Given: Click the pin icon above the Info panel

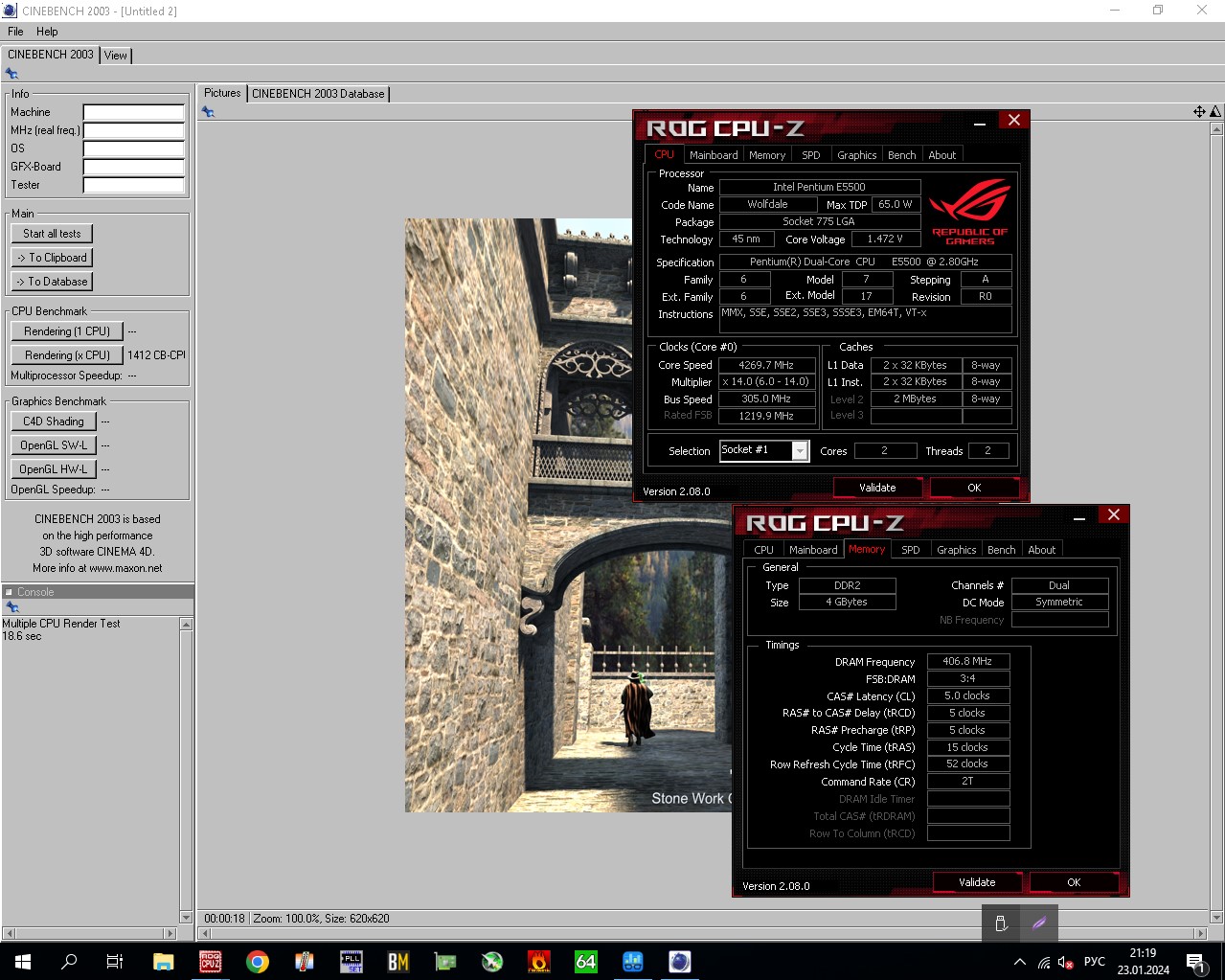Looking at the screenshot, I should tap(11, 74).
